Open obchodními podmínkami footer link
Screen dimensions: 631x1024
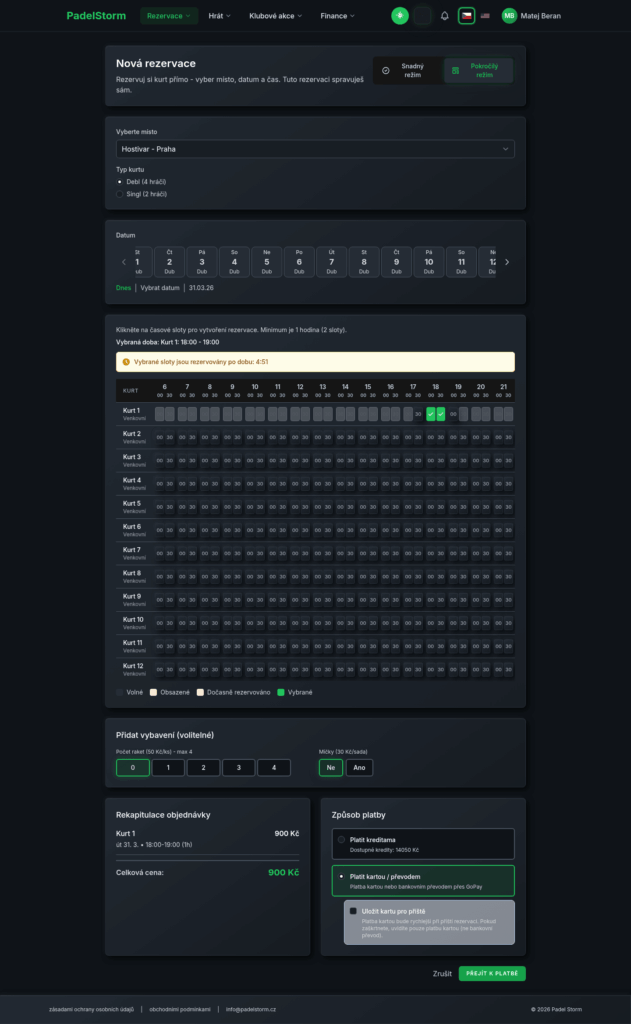click(180, 1009)
